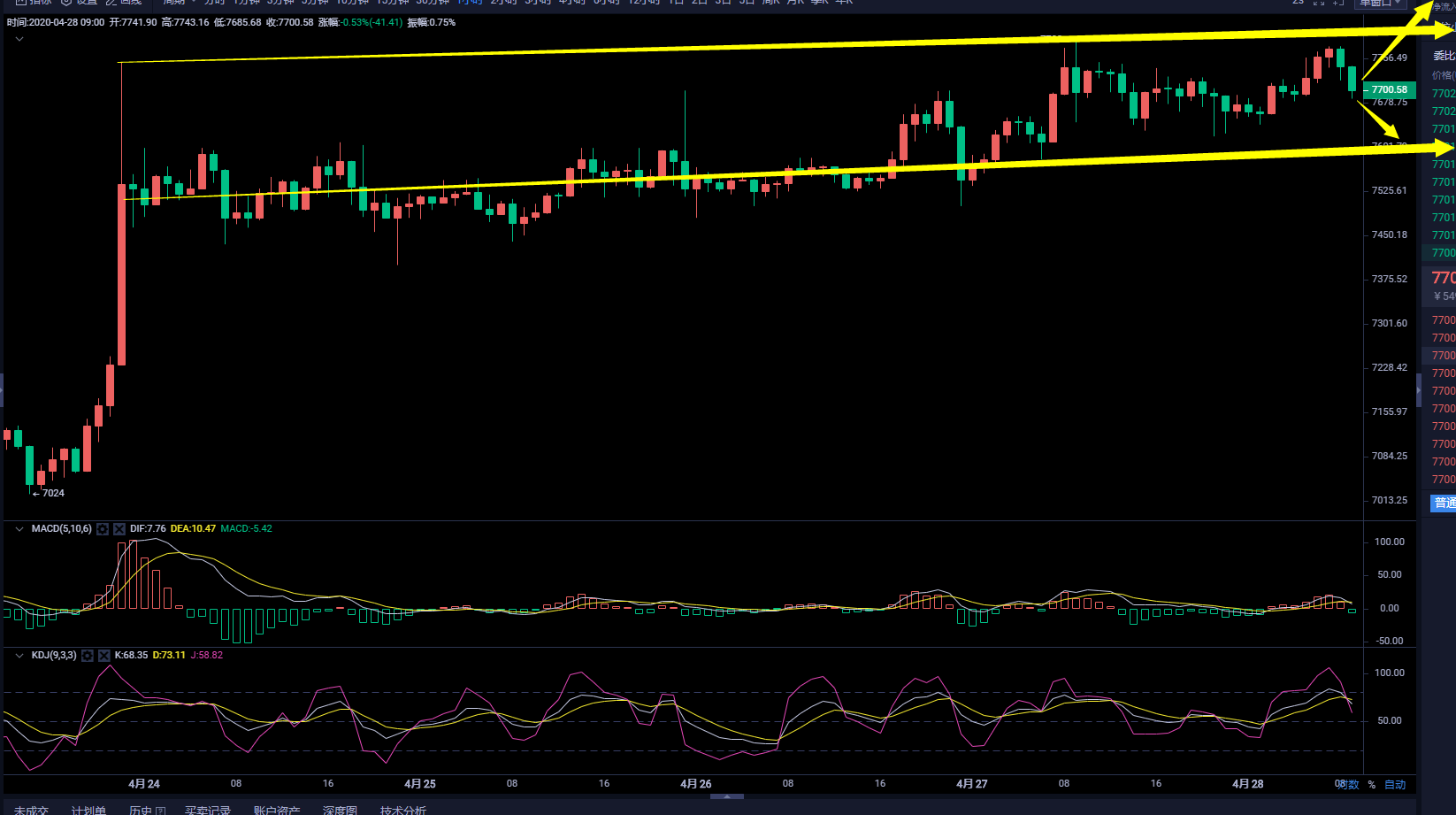Click the 普通 order type button
The width and height of the screenshot is (1456, 815).
tap(1444, 503)
